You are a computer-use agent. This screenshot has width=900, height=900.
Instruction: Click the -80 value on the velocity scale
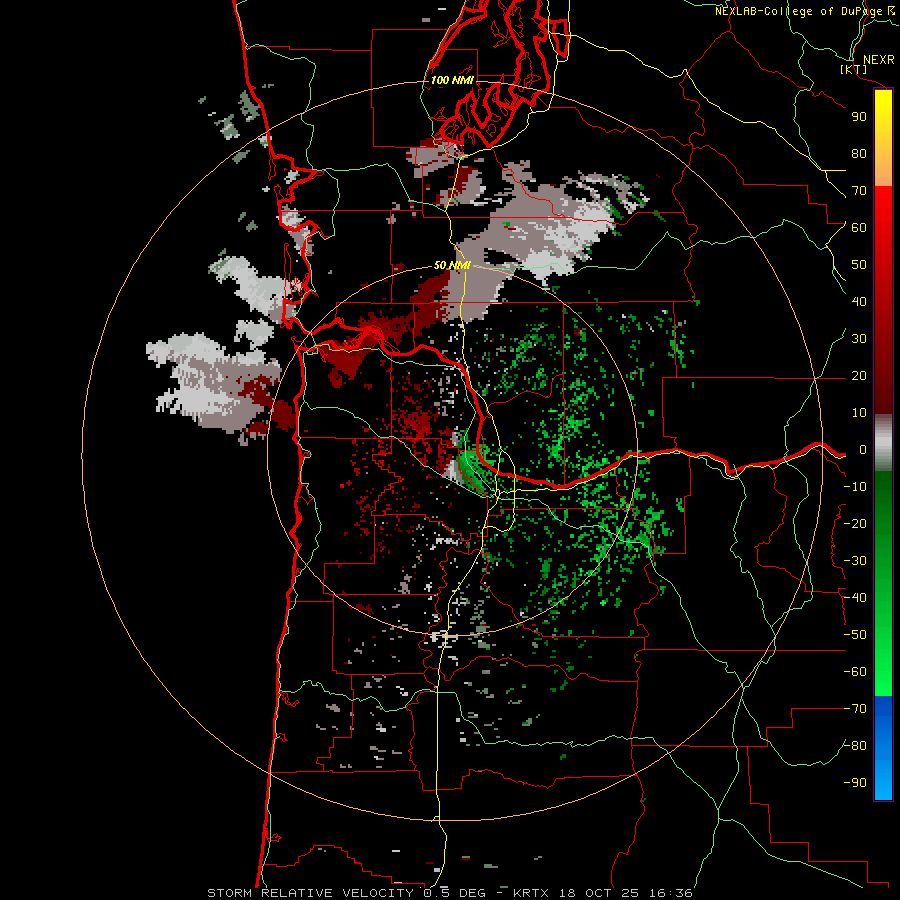[x=855, y=746]
